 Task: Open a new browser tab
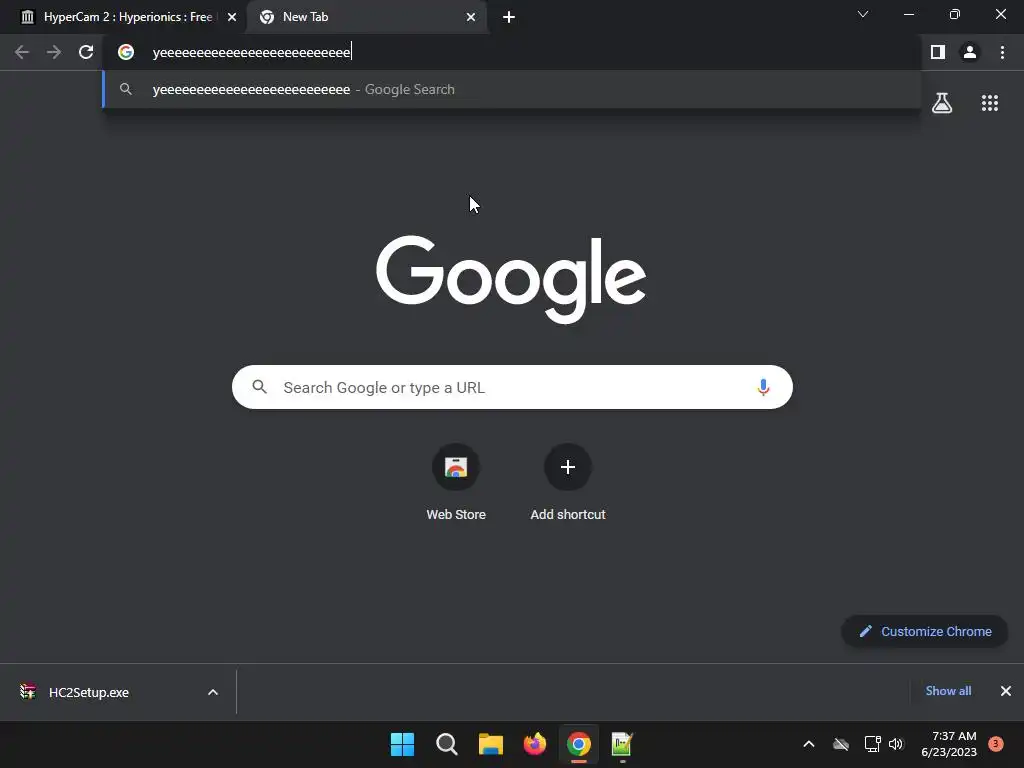(x=509, y=17)
